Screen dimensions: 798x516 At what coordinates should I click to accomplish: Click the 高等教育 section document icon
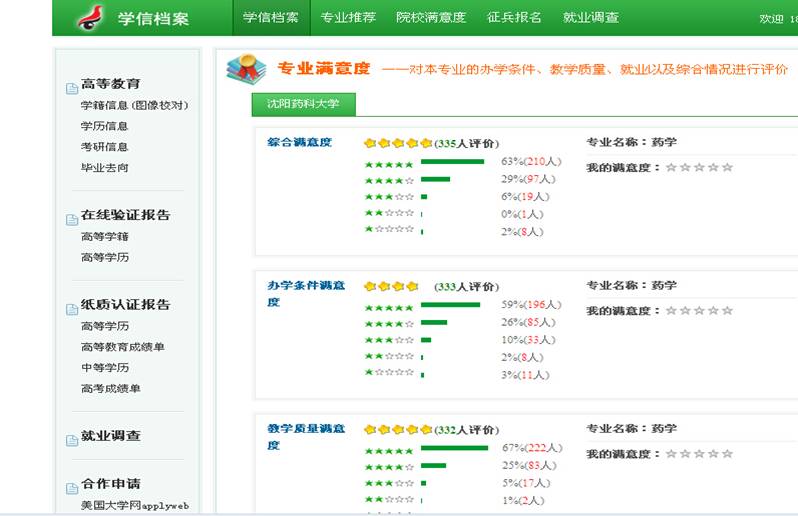pos(71,88)
